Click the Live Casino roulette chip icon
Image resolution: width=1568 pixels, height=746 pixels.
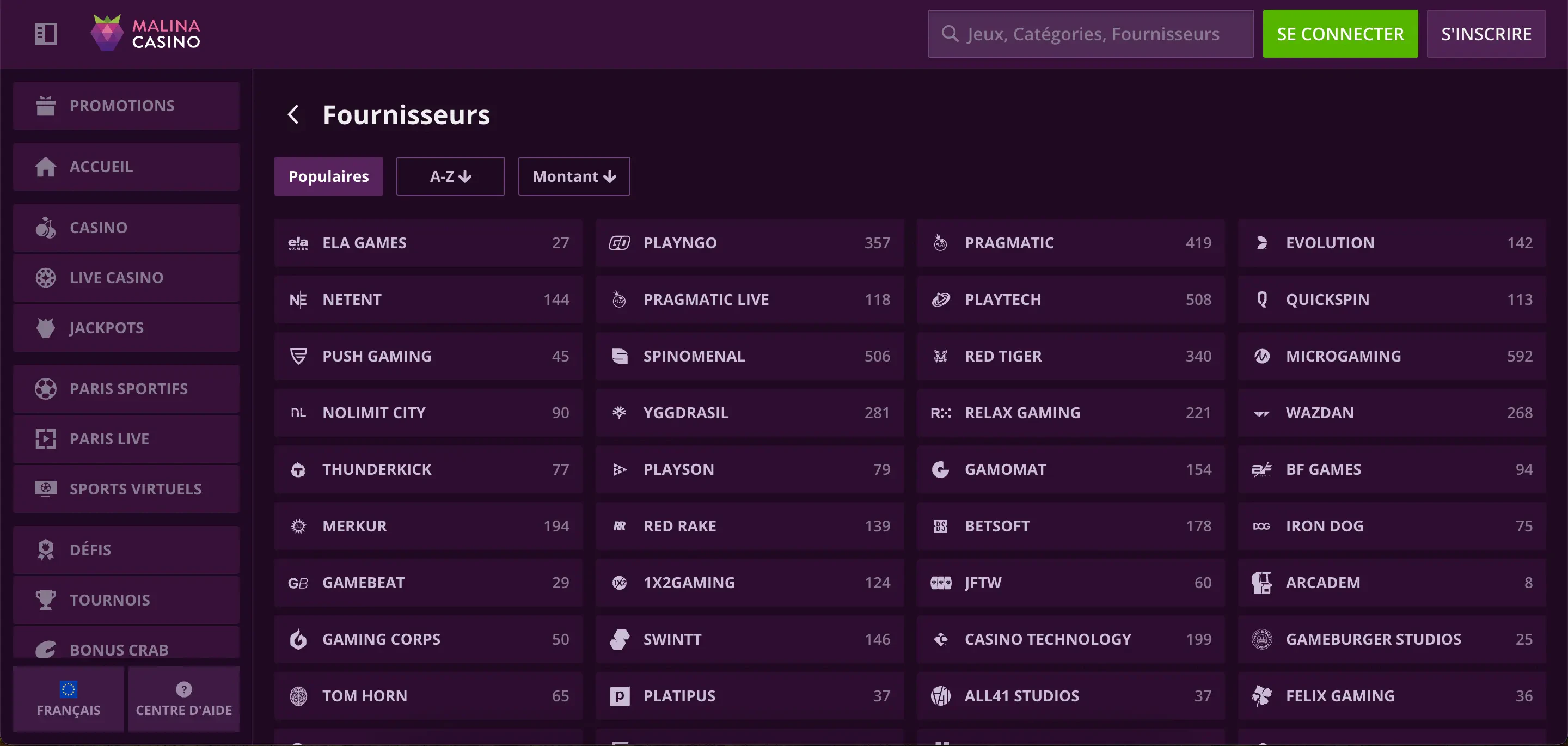pos(46,278)
